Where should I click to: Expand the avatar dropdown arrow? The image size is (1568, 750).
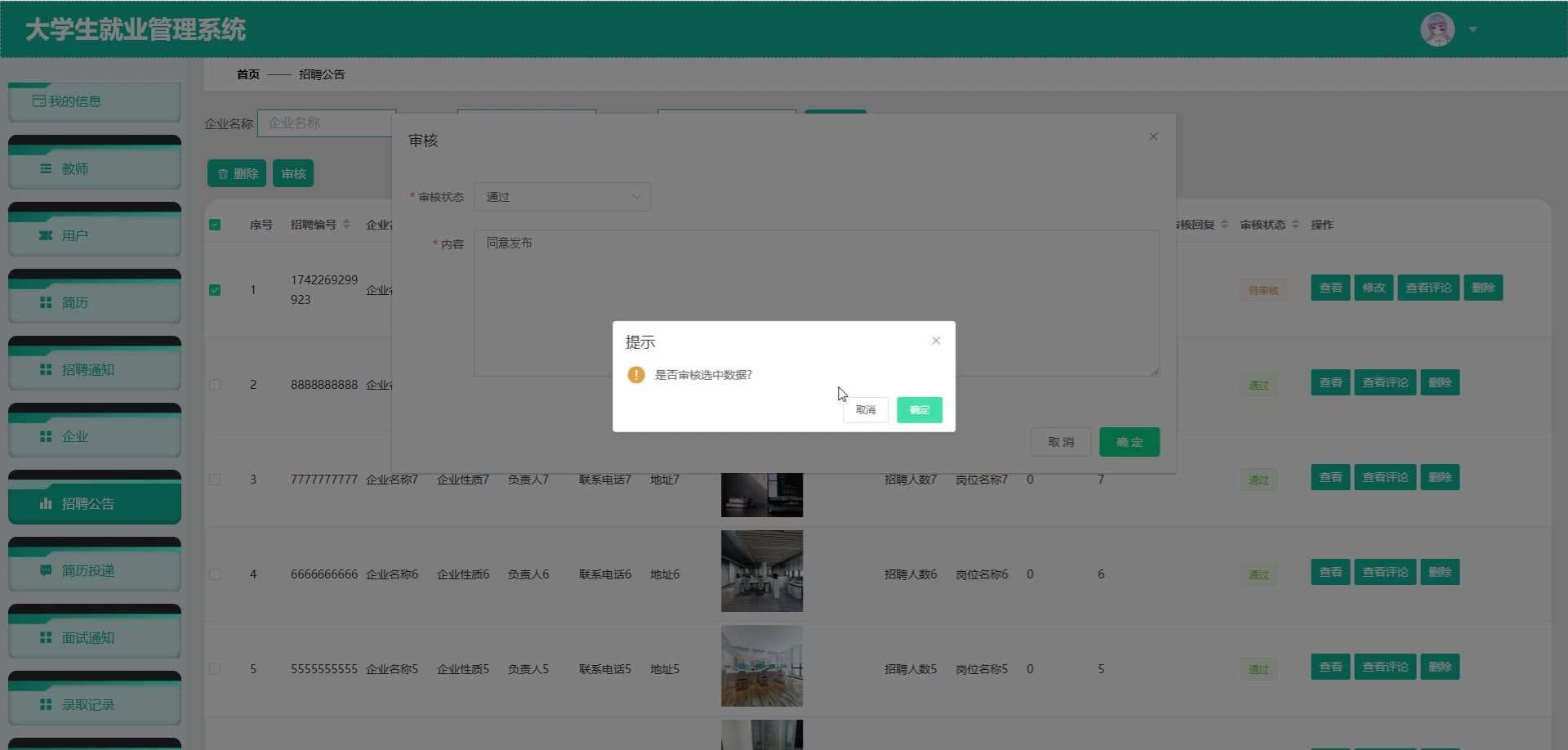(x=1473, y=29)
